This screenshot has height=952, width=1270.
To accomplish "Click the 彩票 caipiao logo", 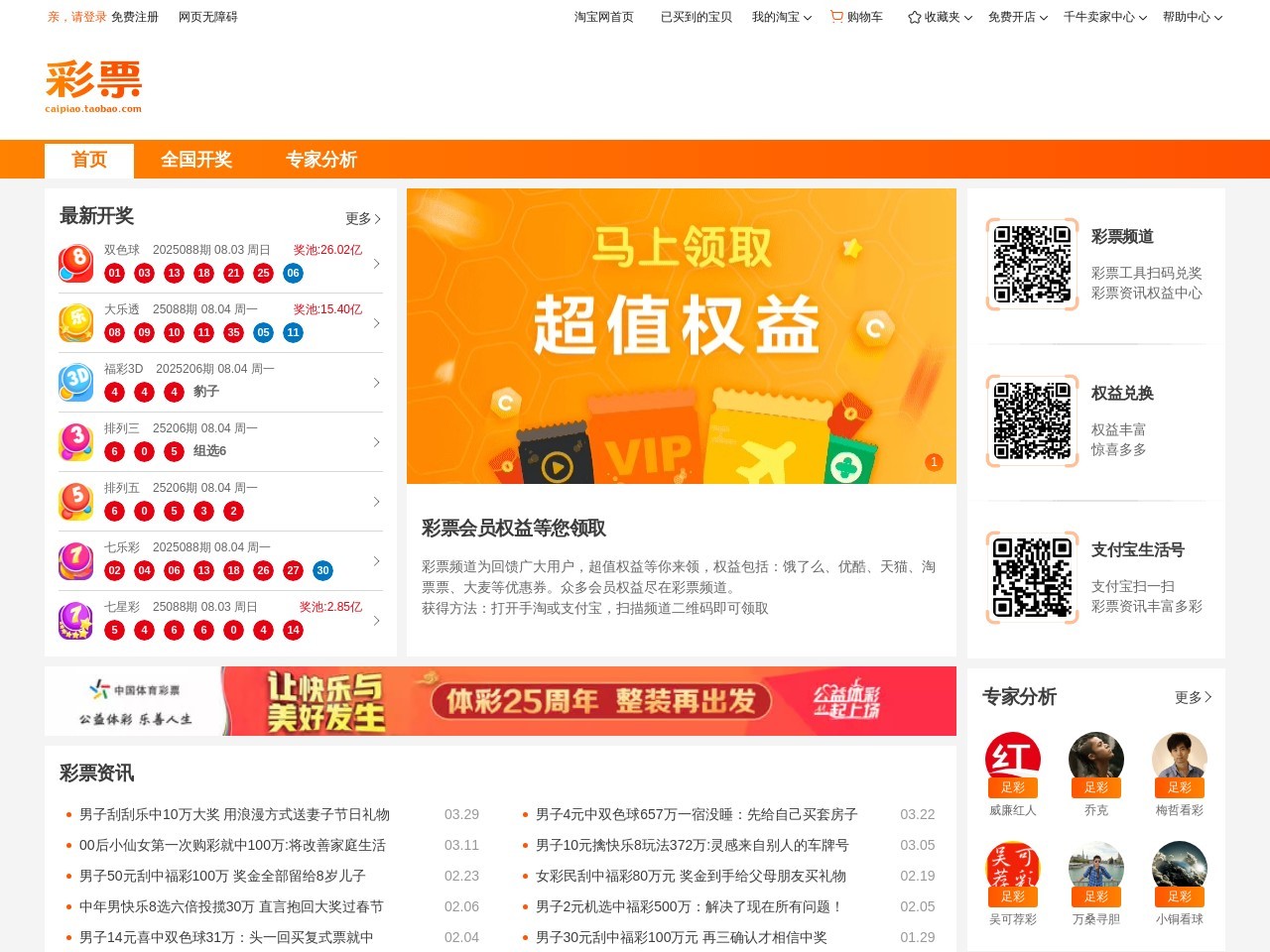I will click(x=93, y=86).
